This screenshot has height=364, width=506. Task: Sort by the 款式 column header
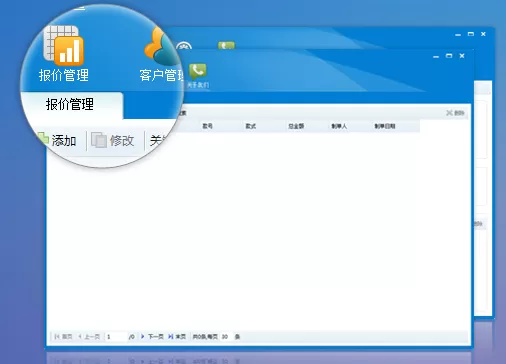[250, 126]
